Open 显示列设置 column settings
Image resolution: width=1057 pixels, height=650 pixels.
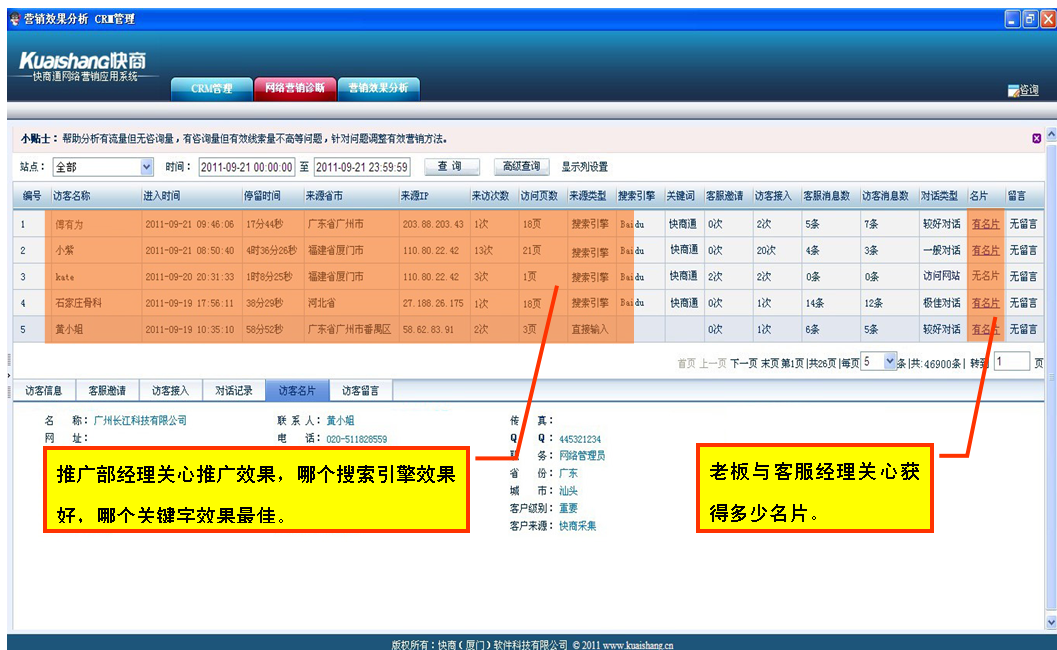tap(584, 167)
